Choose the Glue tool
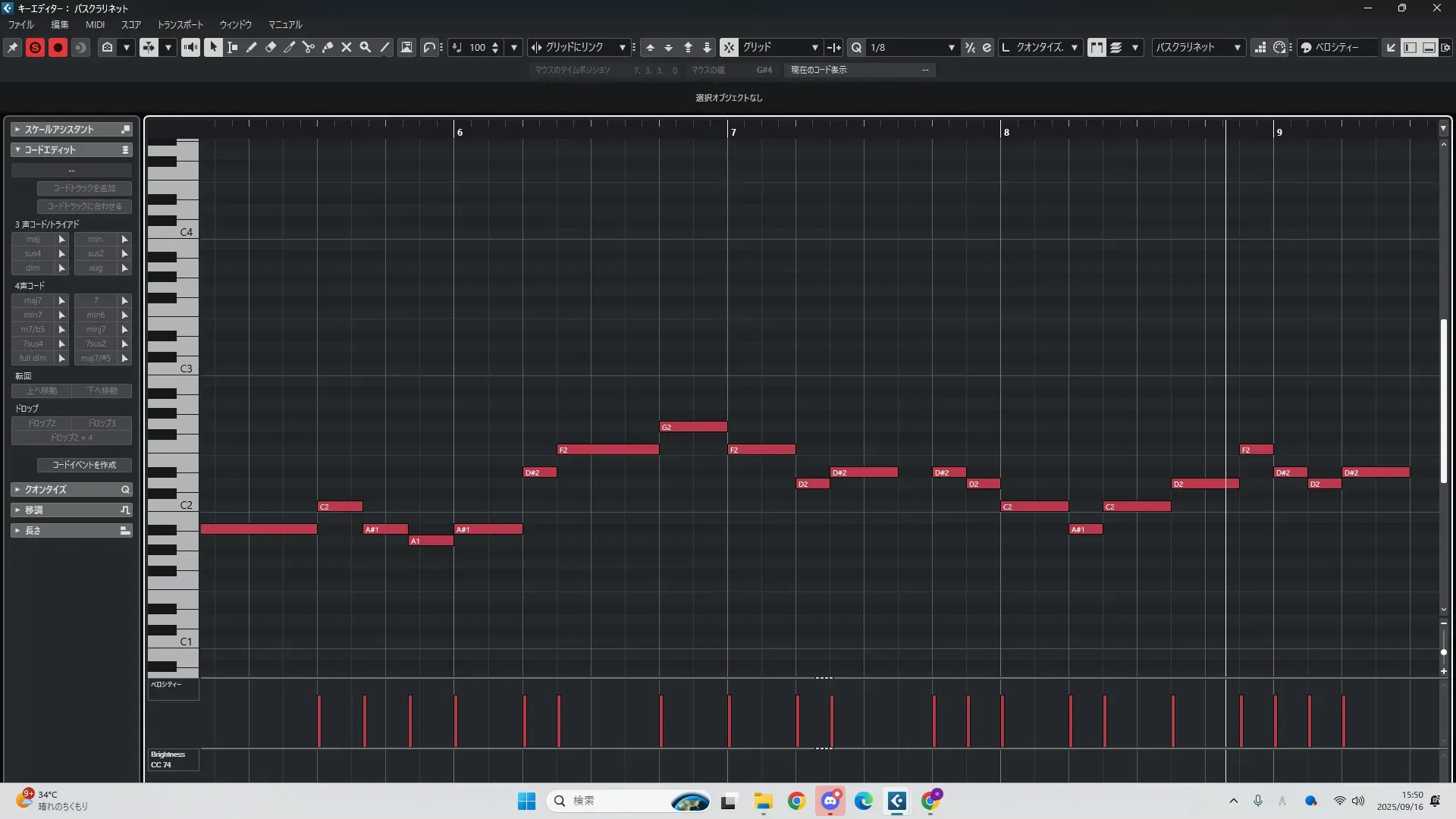This screenshot has width=1456, height=819. click(x=328, y=47)
